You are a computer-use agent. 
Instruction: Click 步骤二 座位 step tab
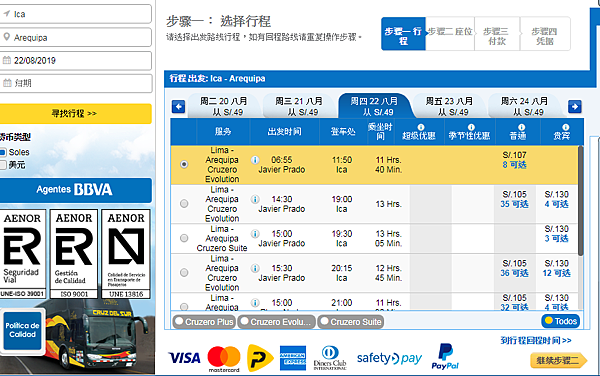450,34
